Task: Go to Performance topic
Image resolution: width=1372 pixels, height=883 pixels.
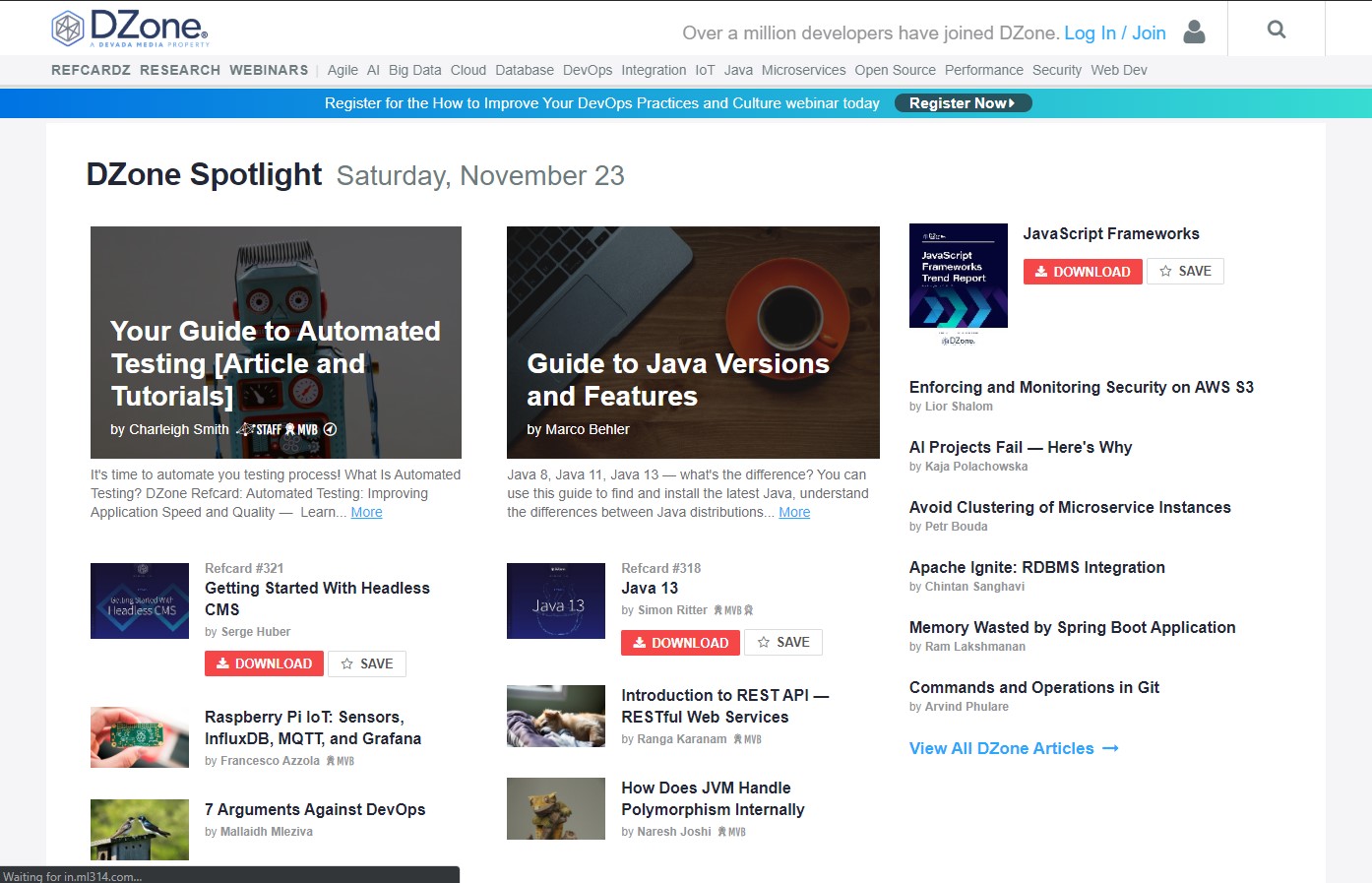Action: pyautogui.click(x=984, y=70)
